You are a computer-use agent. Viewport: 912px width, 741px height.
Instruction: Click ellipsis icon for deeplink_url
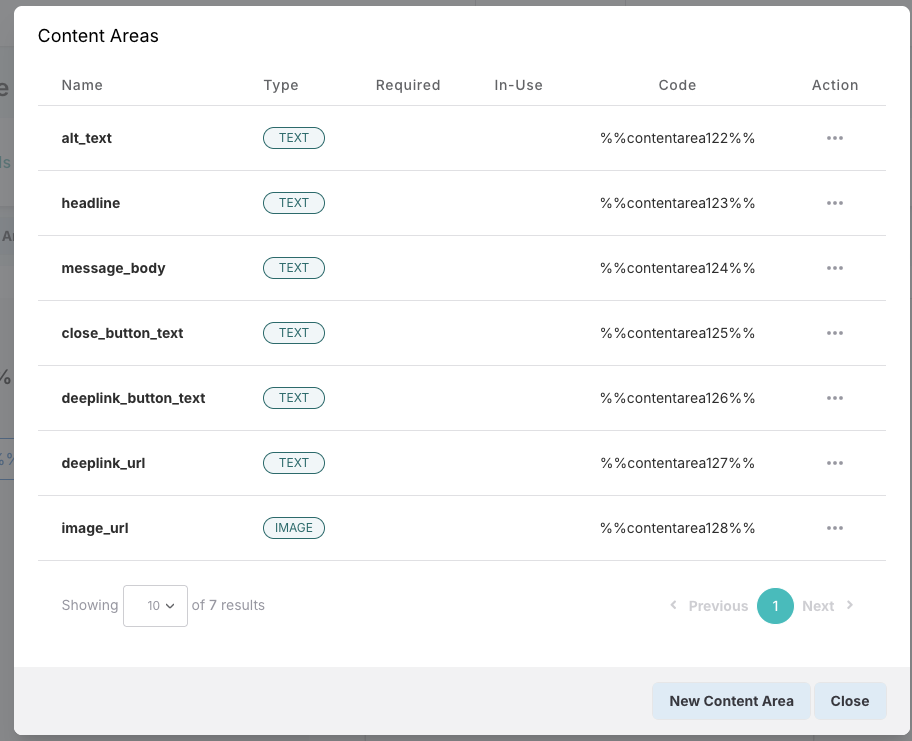(835, 463)
